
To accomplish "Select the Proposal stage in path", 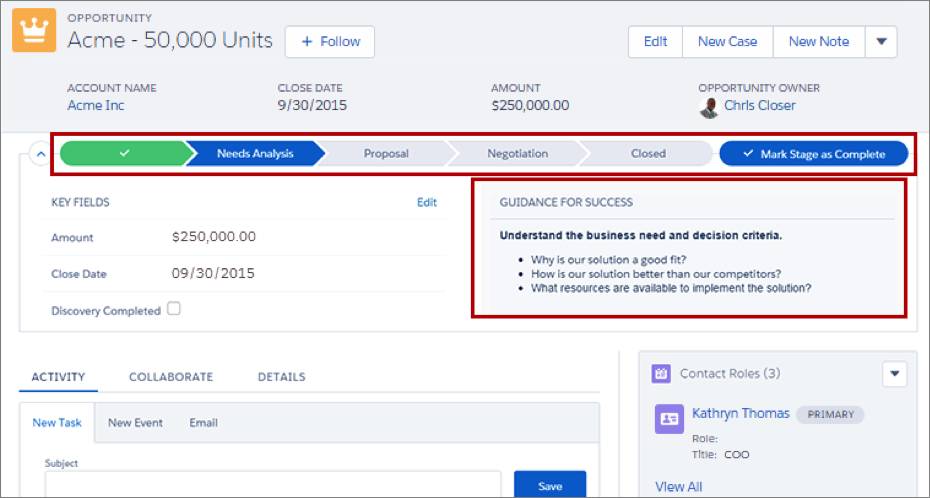I will pos(386,154).
